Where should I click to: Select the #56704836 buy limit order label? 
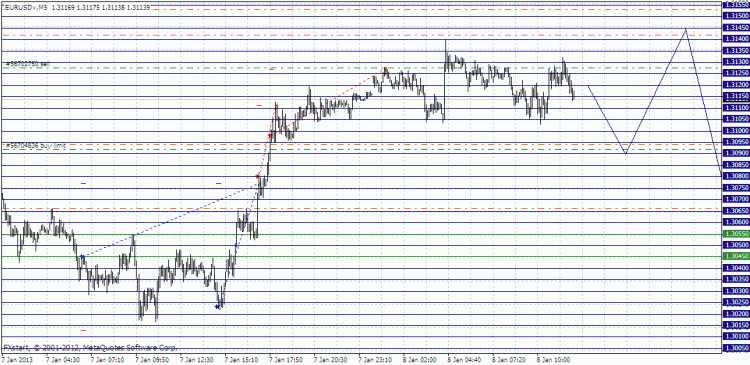pyautogui.click(x=35, y=144)
